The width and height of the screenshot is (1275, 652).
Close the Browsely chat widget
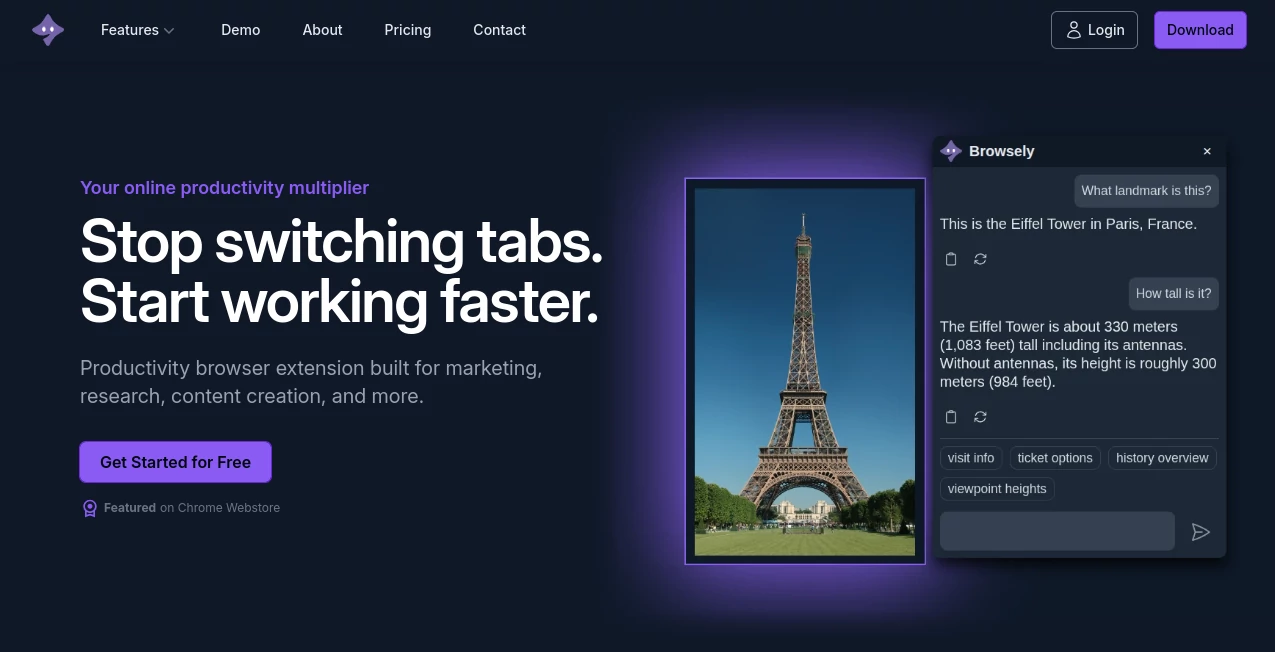(x=1207, y=150)
